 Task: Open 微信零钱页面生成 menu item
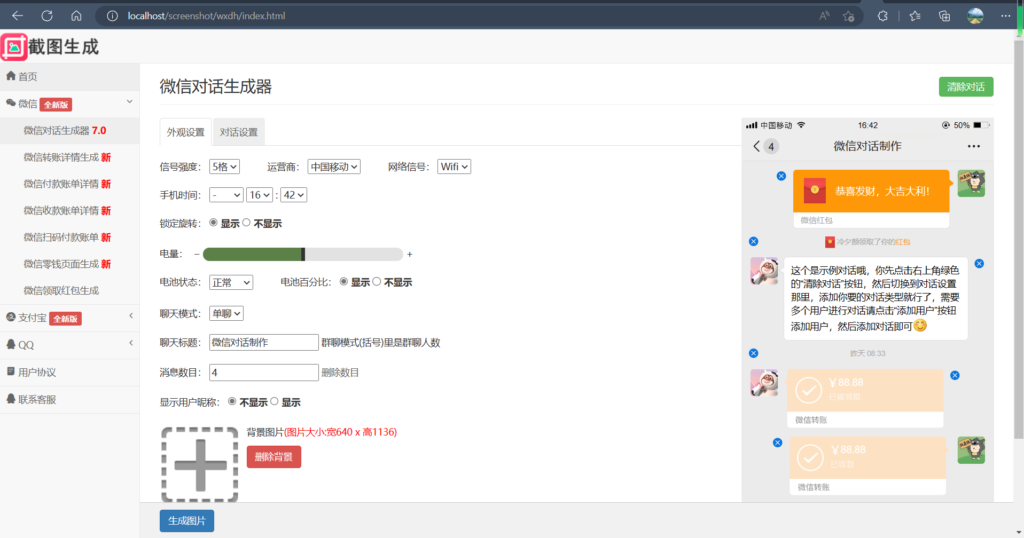click(70, 264)
